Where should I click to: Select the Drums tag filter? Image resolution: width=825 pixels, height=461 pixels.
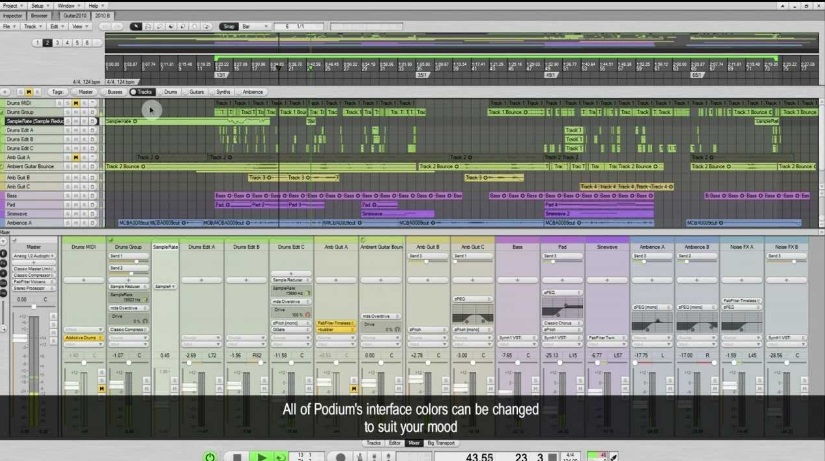coord(168,92)
